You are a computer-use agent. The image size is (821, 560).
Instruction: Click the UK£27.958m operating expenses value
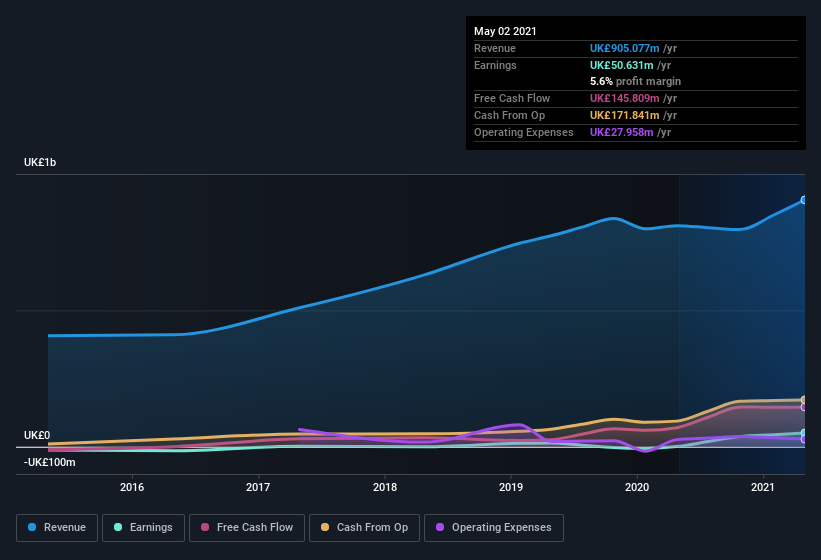tap(622, 132)
